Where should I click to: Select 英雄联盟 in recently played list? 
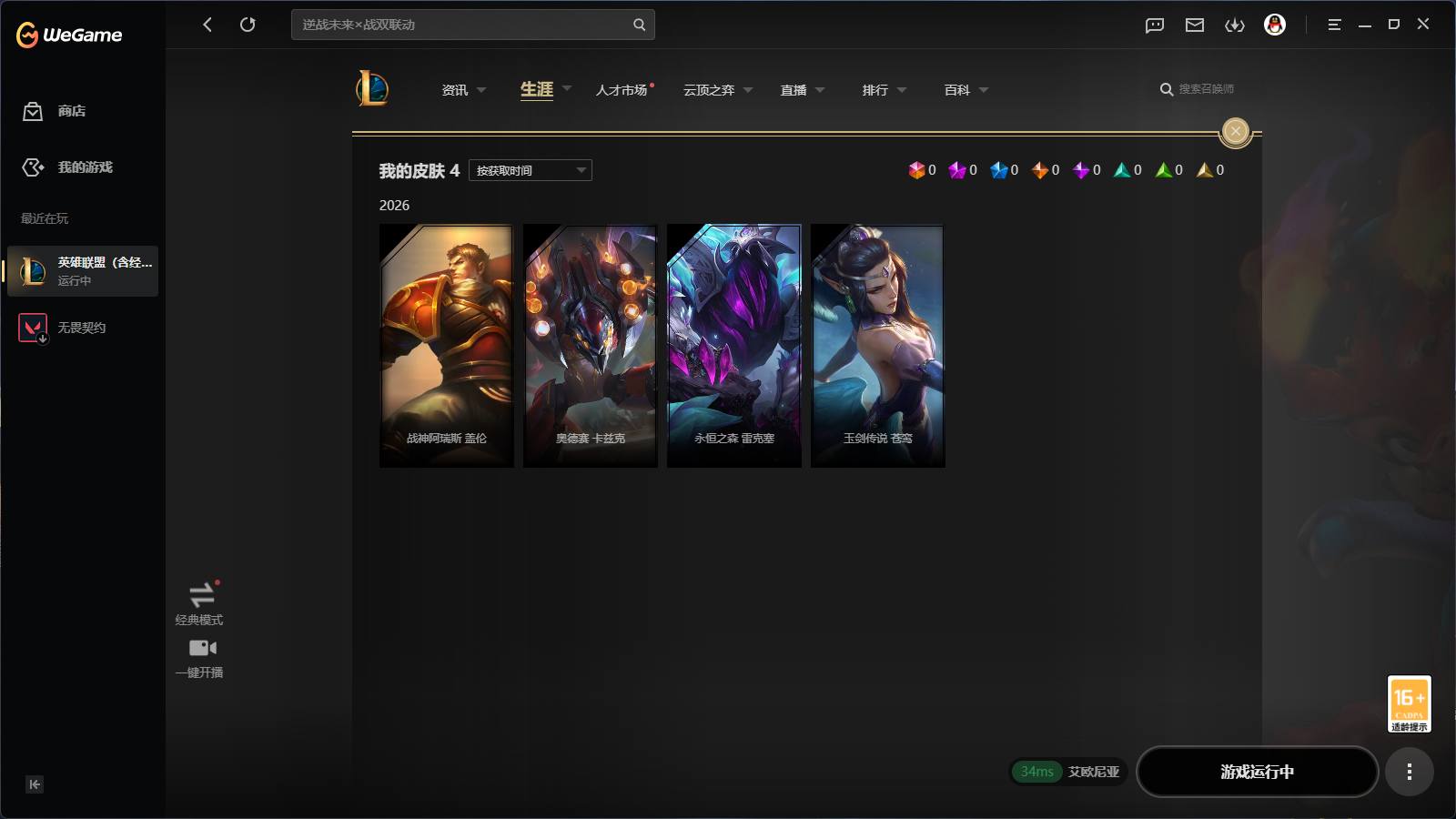[x=83, y=271]
